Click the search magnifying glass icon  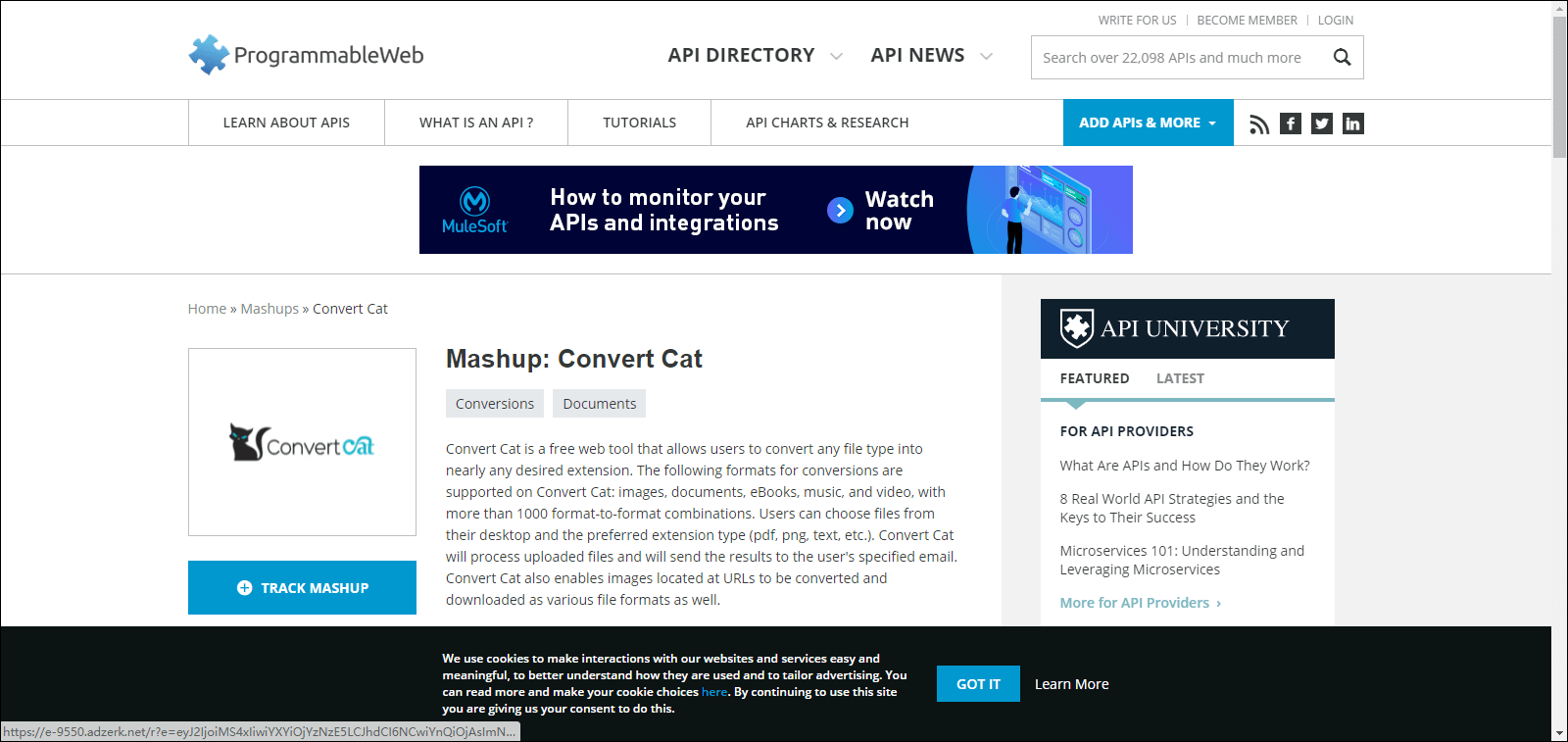(1342, 58)
